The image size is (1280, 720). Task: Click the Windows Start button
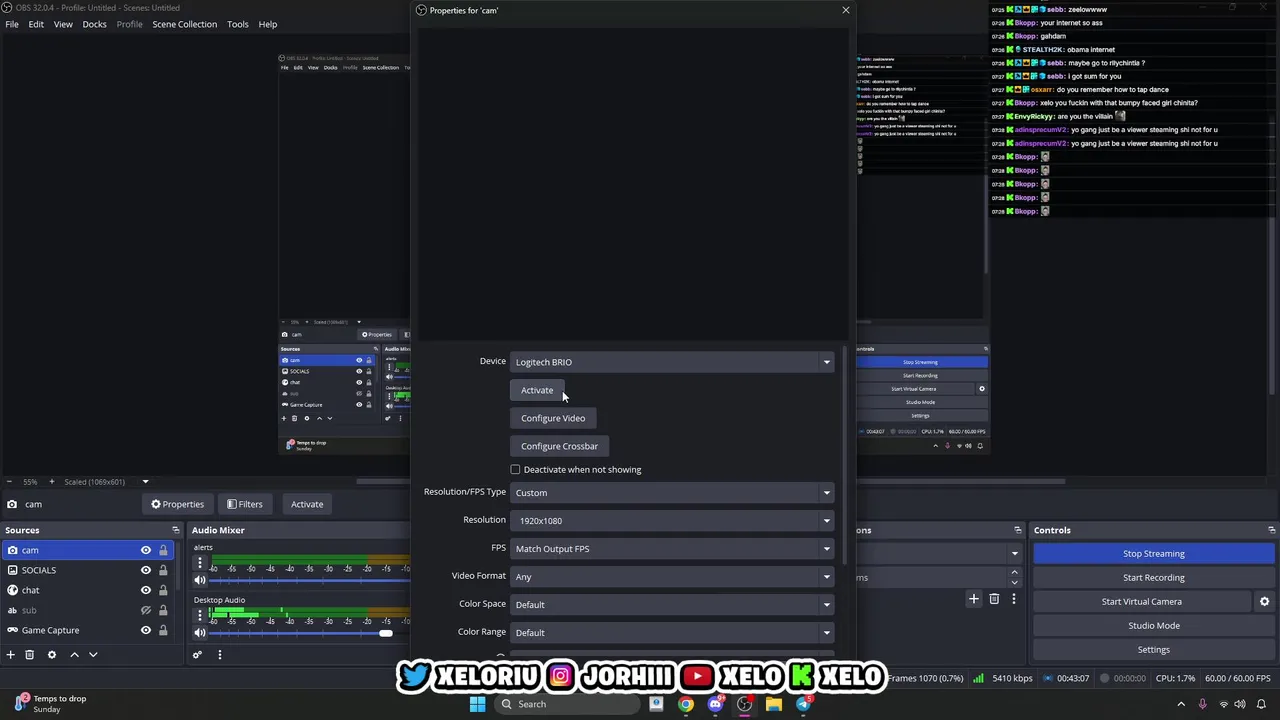click(x=477, y=704)
